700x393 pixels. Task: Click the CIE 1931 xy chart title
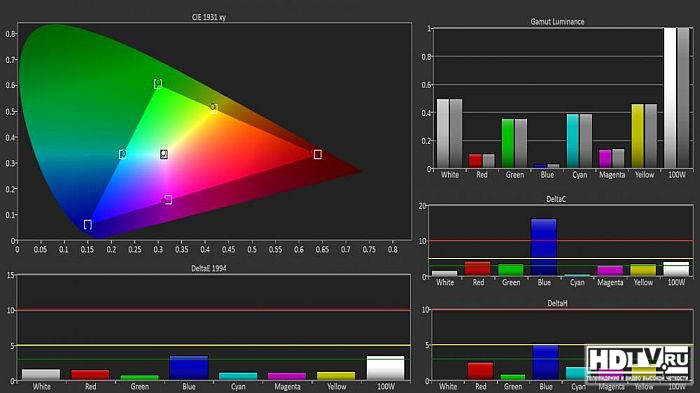point(209,17)
